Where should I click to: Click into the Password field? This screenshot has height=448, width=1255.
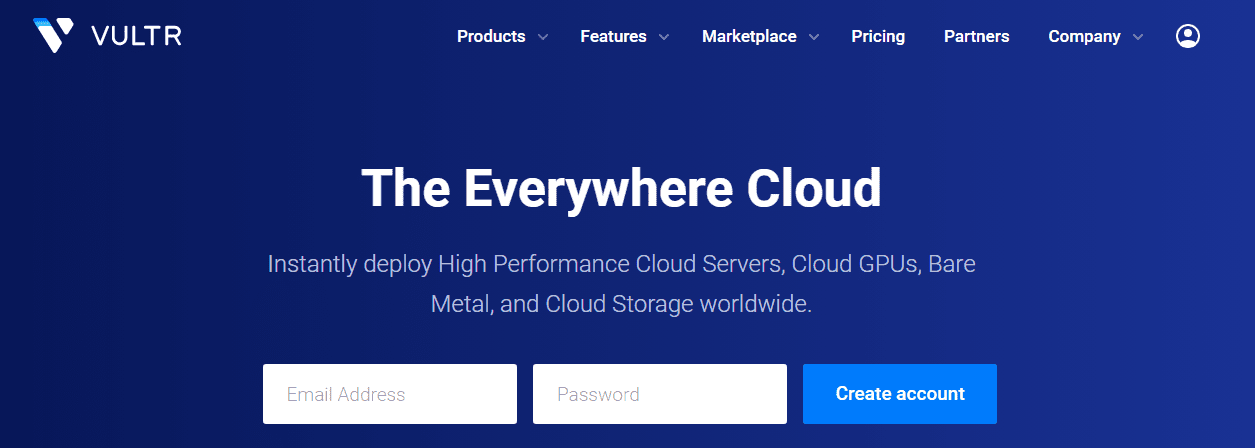point(659,394)
